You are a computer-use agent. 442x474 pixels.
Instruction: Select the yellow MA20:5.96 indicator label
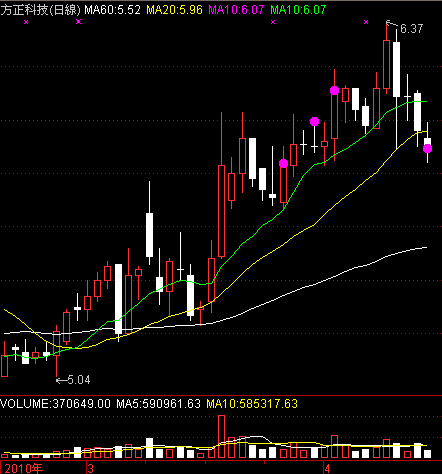click(174, 10)
